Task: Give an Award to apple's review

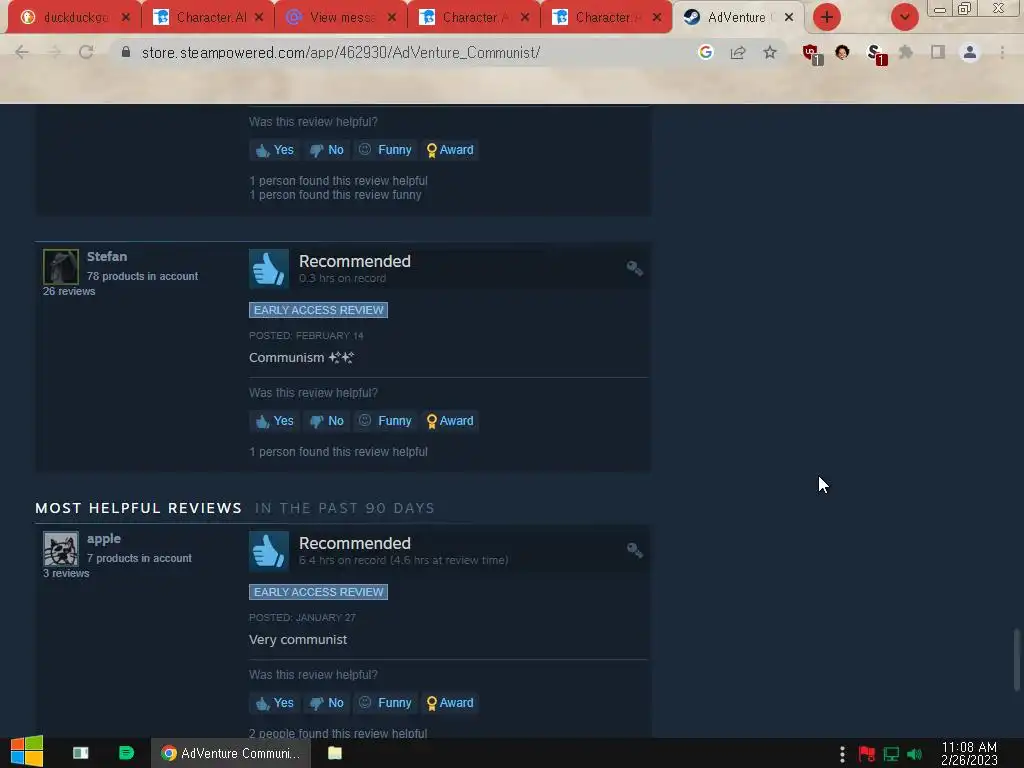Action: (450, 703)
